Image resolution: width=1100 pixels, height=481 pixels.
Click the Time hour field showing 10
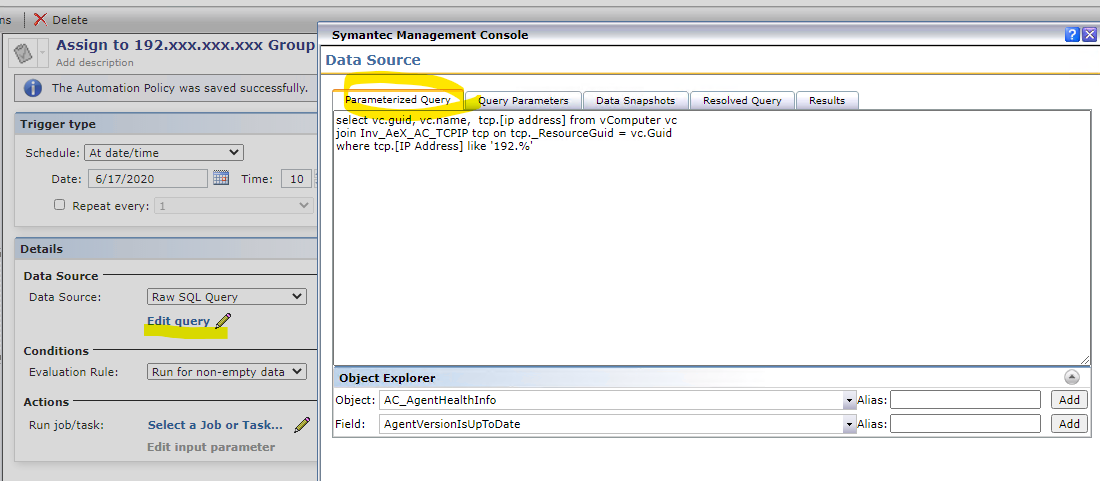297,179
